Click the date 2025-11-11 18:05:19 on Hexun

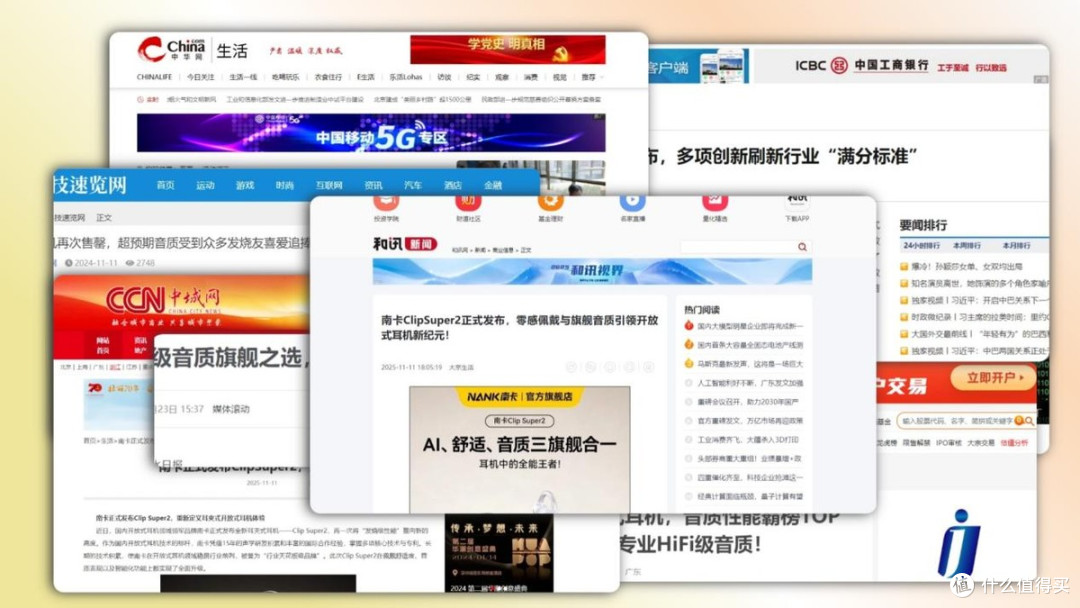411,368
